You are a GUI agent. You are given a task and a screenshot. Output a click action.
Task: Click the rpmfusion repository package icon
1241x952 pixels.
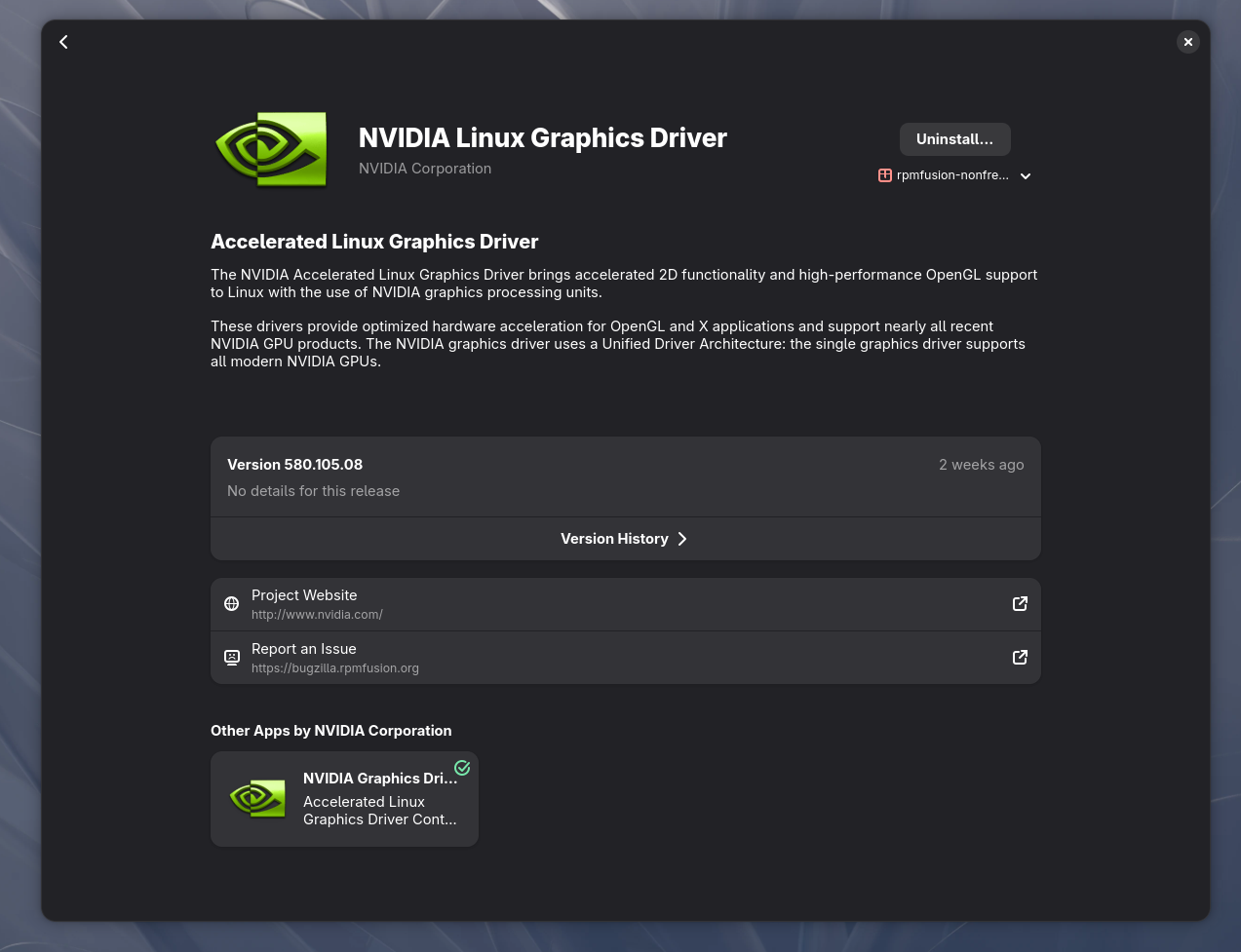pyautogui.click(x=885, y=175)
